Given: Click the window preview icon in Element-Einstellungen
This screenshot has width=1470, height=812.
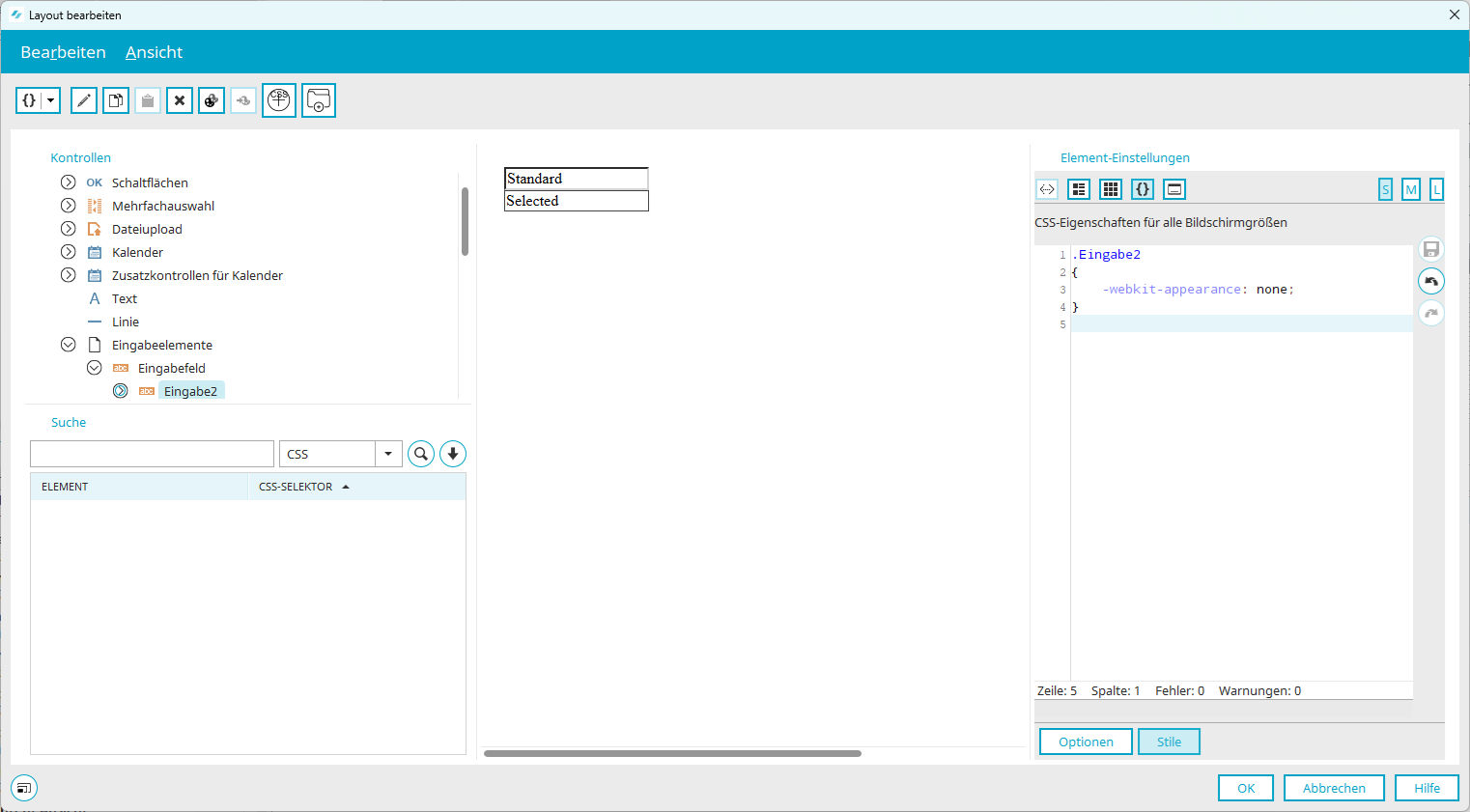Looking at the screenshot, I should [1174, 189].
